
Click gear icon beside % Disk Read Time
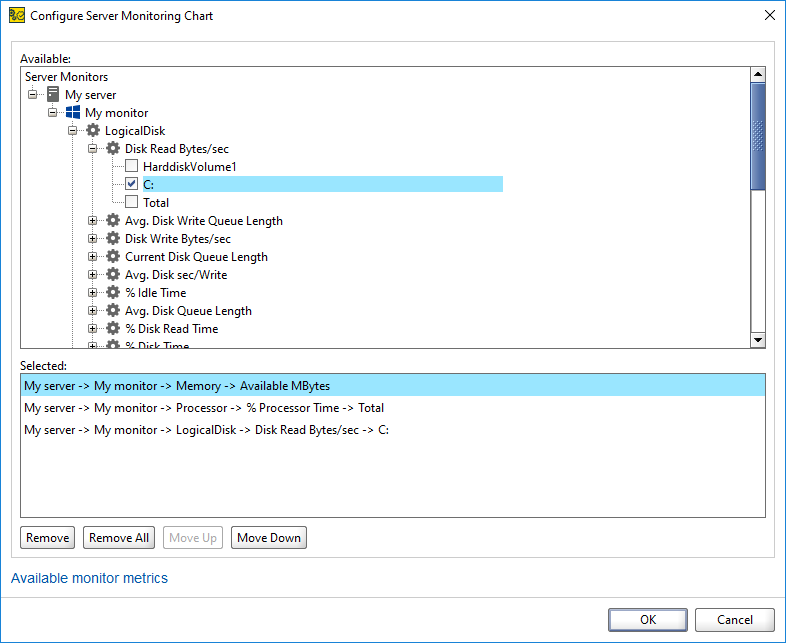[113, 329]
